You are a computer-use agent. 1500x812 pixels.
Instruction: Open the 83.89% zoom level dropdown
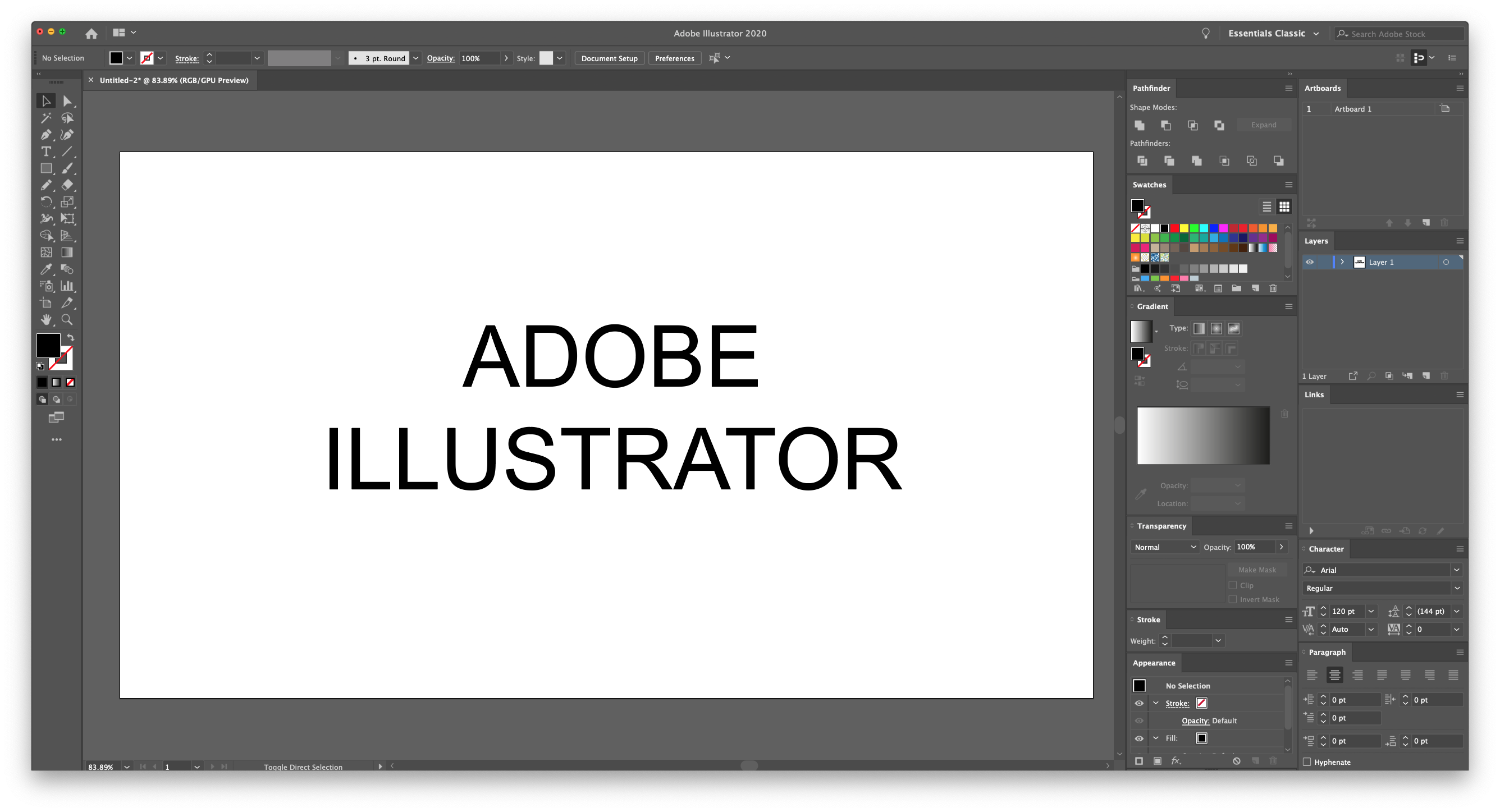126,767
